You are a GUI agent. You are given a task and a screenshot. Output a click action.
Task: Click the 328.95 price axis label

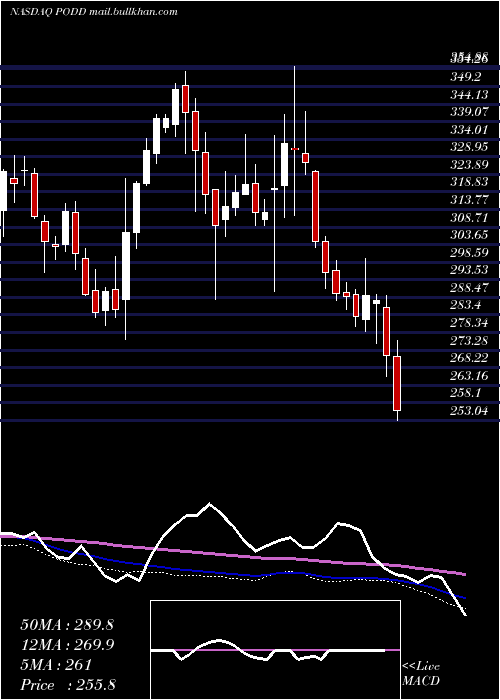tap(469, 147)
